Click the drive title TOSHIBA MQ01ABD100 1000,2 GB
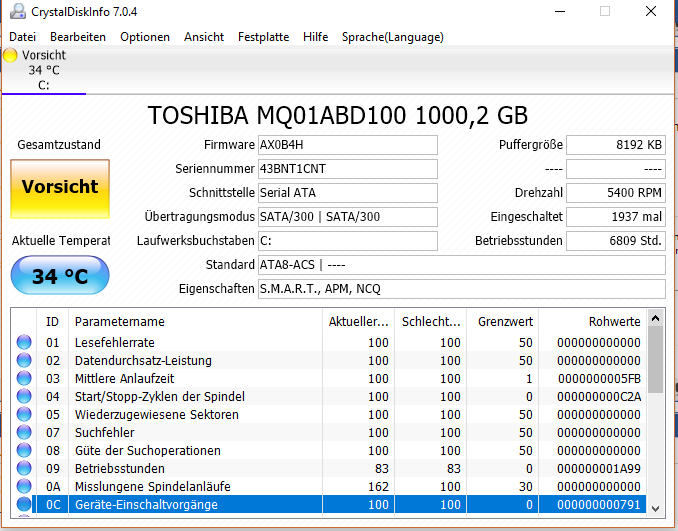The width and height of the screenshot is (678, 531). point(338,115)
